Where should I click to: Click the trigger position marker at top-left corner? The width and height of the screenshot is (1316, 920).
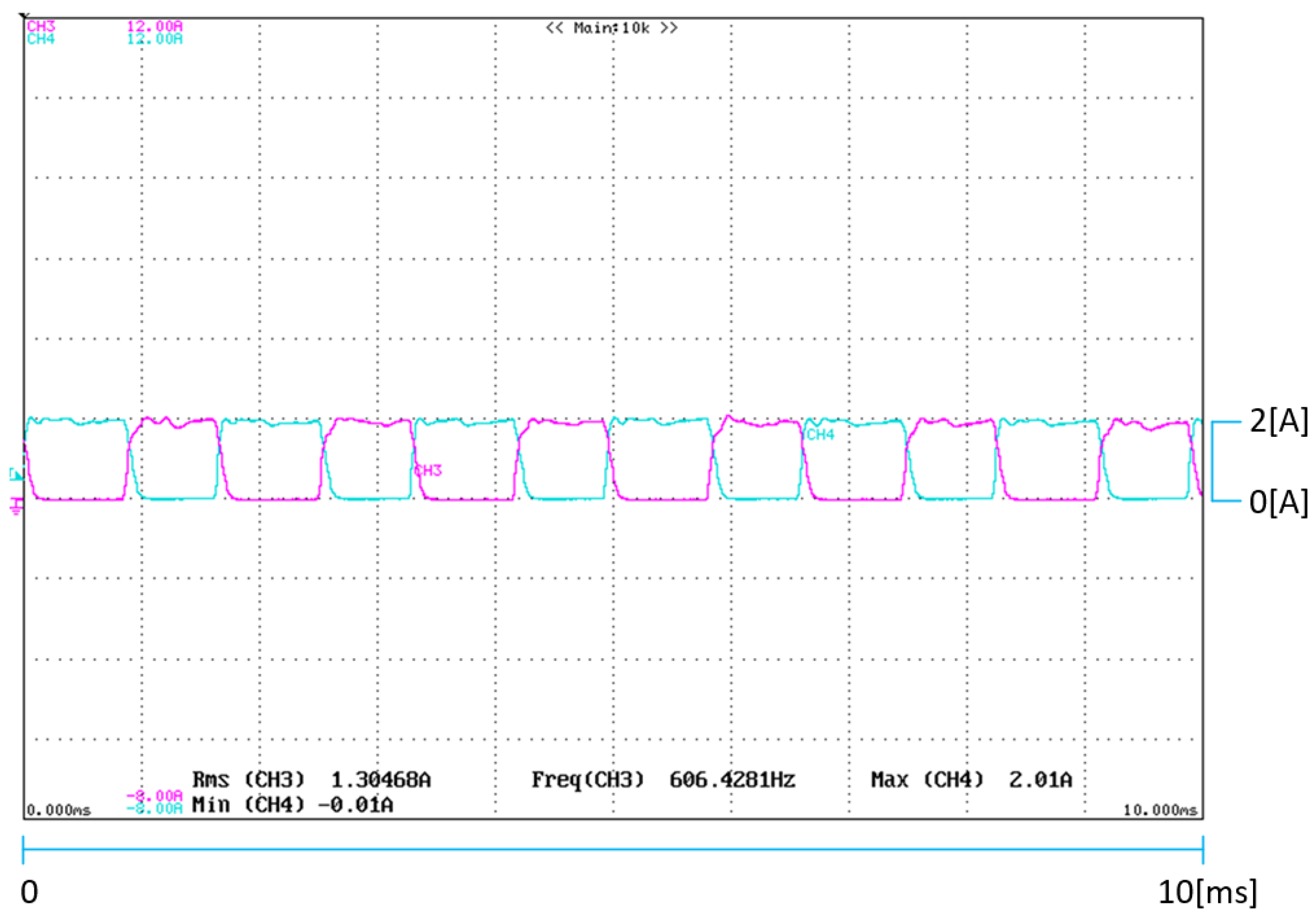[x=24, y=16]
